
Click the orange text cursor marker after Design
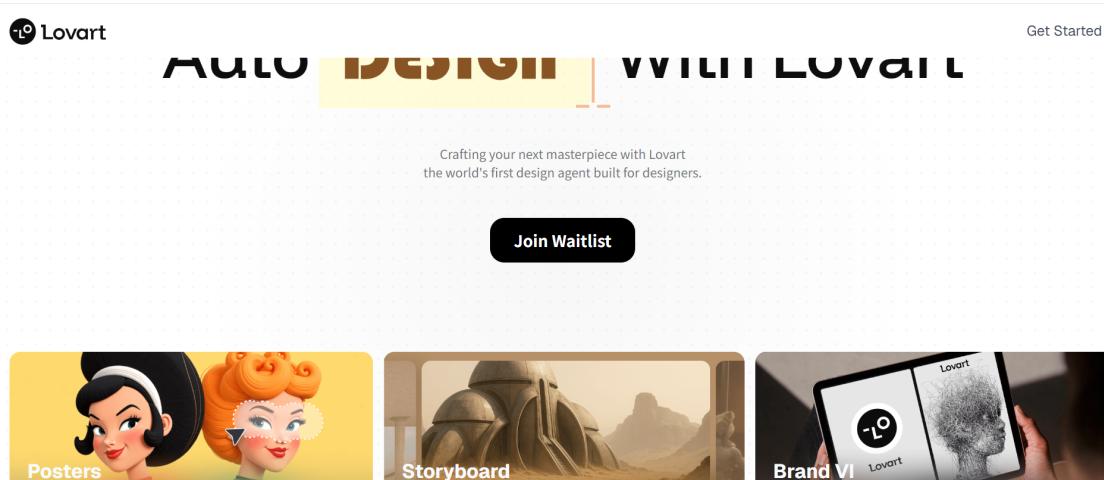pyautogui.click(x=593, y=82)
